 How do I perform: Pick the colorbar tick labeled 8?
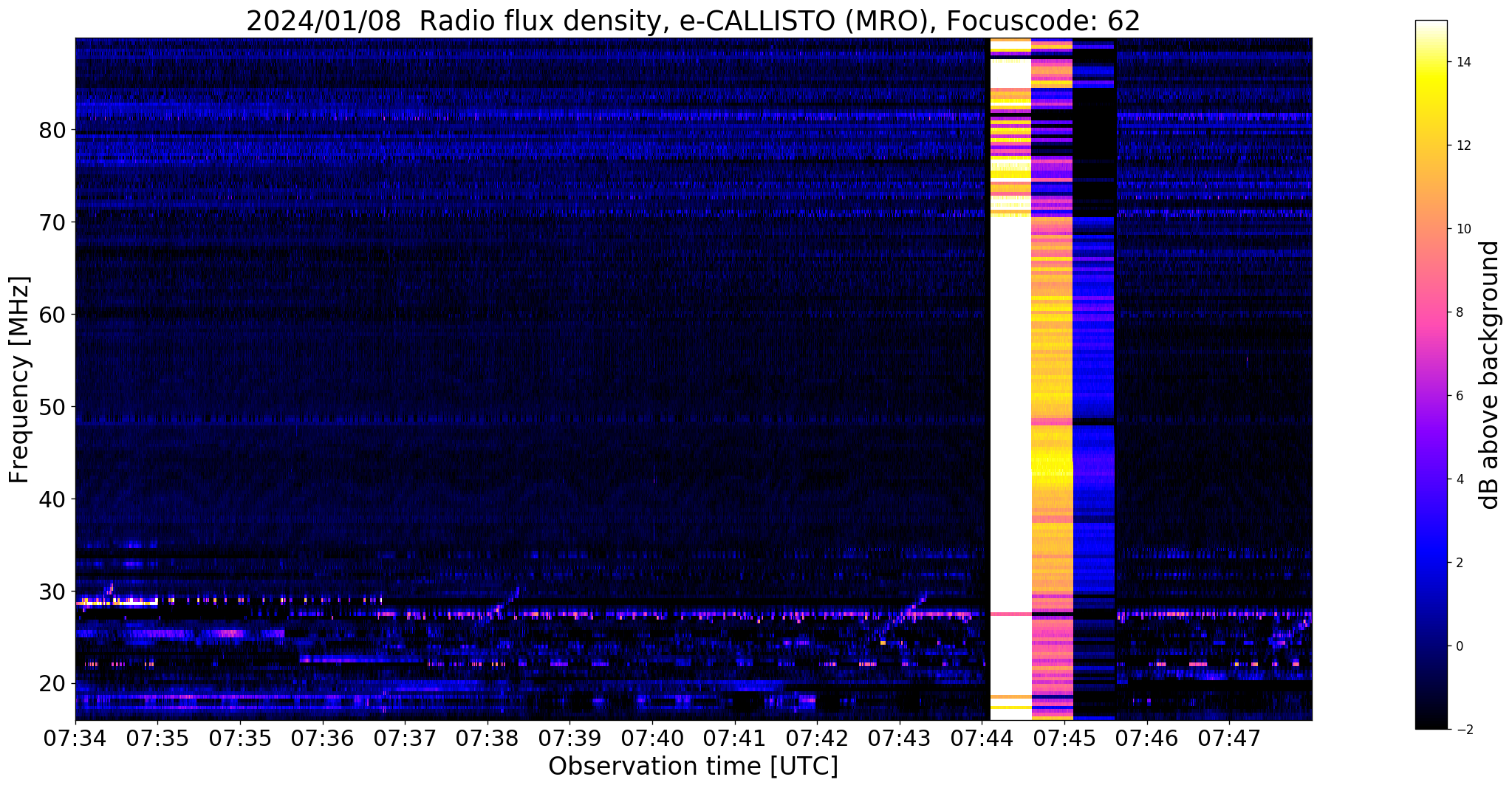tap(1460, 312)
